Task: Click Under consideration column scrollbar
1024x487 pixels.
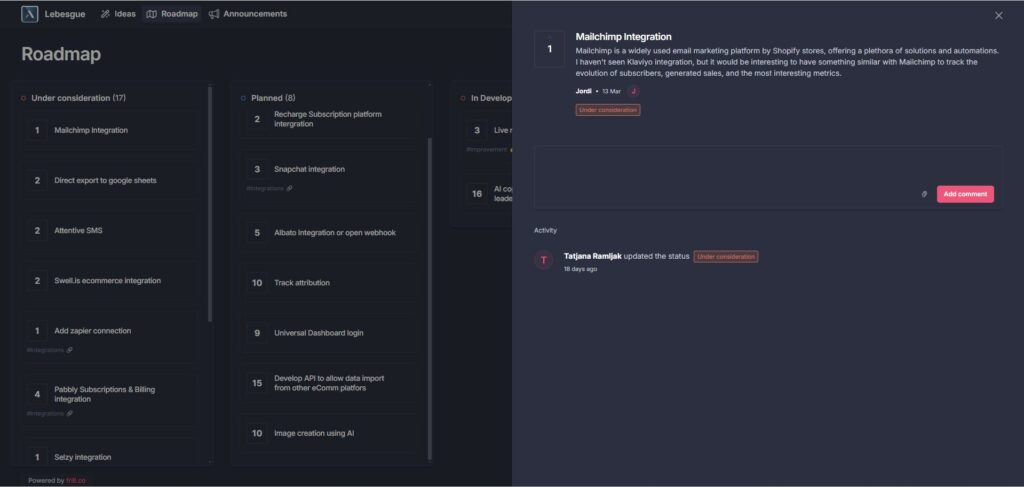Action: [210, 204]
